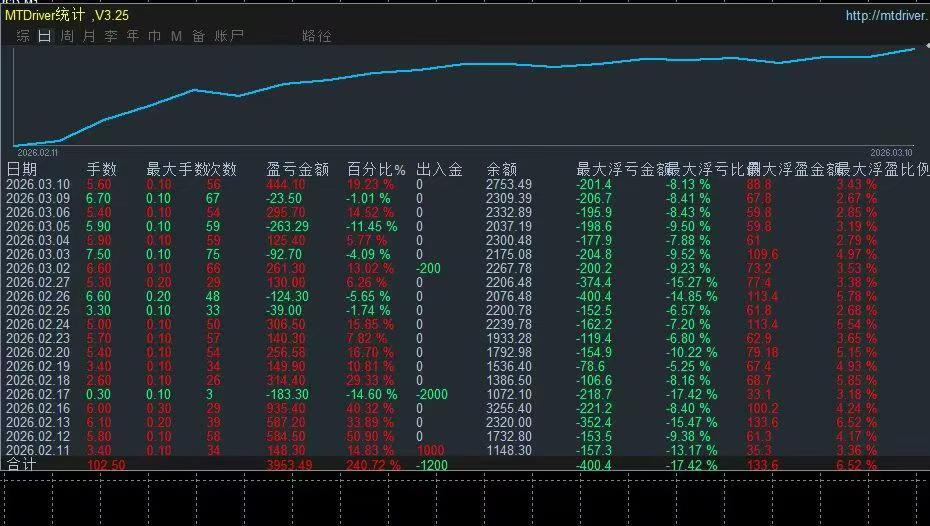Select the 2026.02.13 date row
The width and height of the screenshot is (930, 526).
tap(38, 422)
